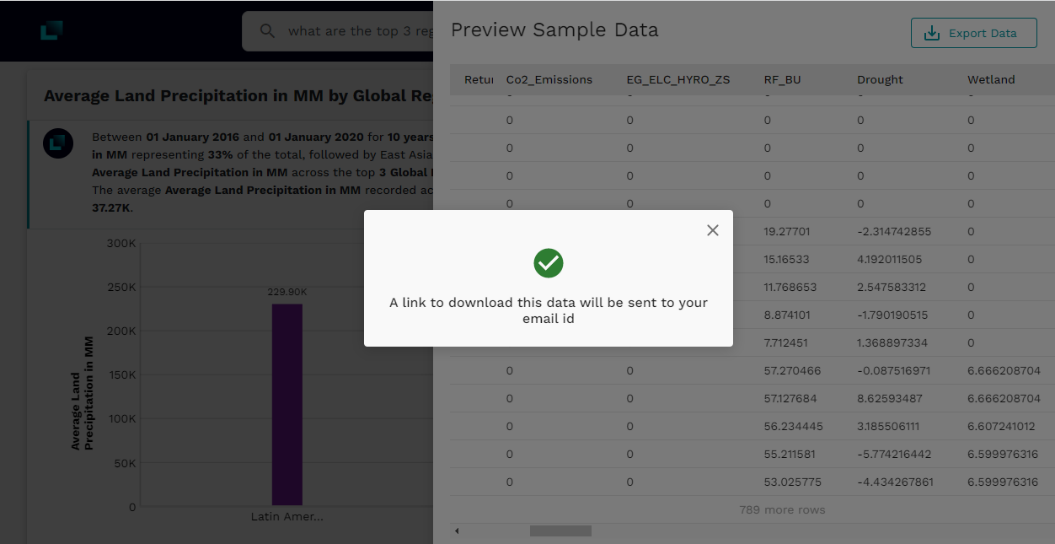
Task: Select cell value 19.27701
Action: tap(787, 231)
